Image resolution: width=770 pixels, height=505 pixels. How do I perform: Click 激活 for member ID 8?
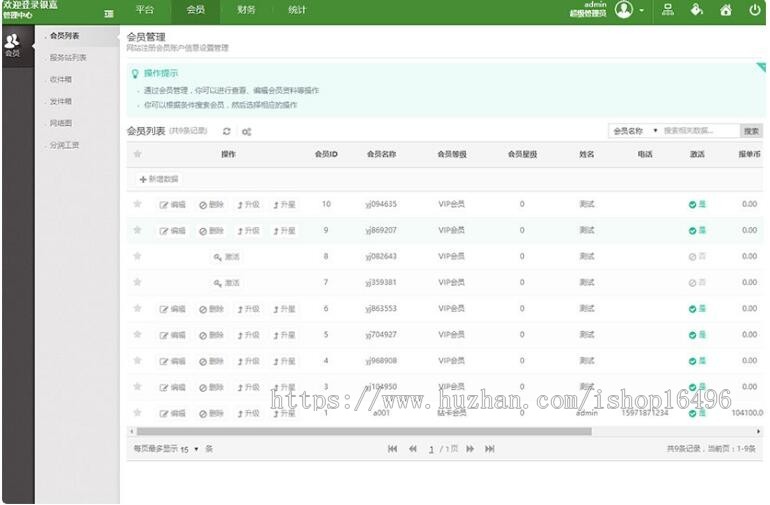(x=226, y=256)
